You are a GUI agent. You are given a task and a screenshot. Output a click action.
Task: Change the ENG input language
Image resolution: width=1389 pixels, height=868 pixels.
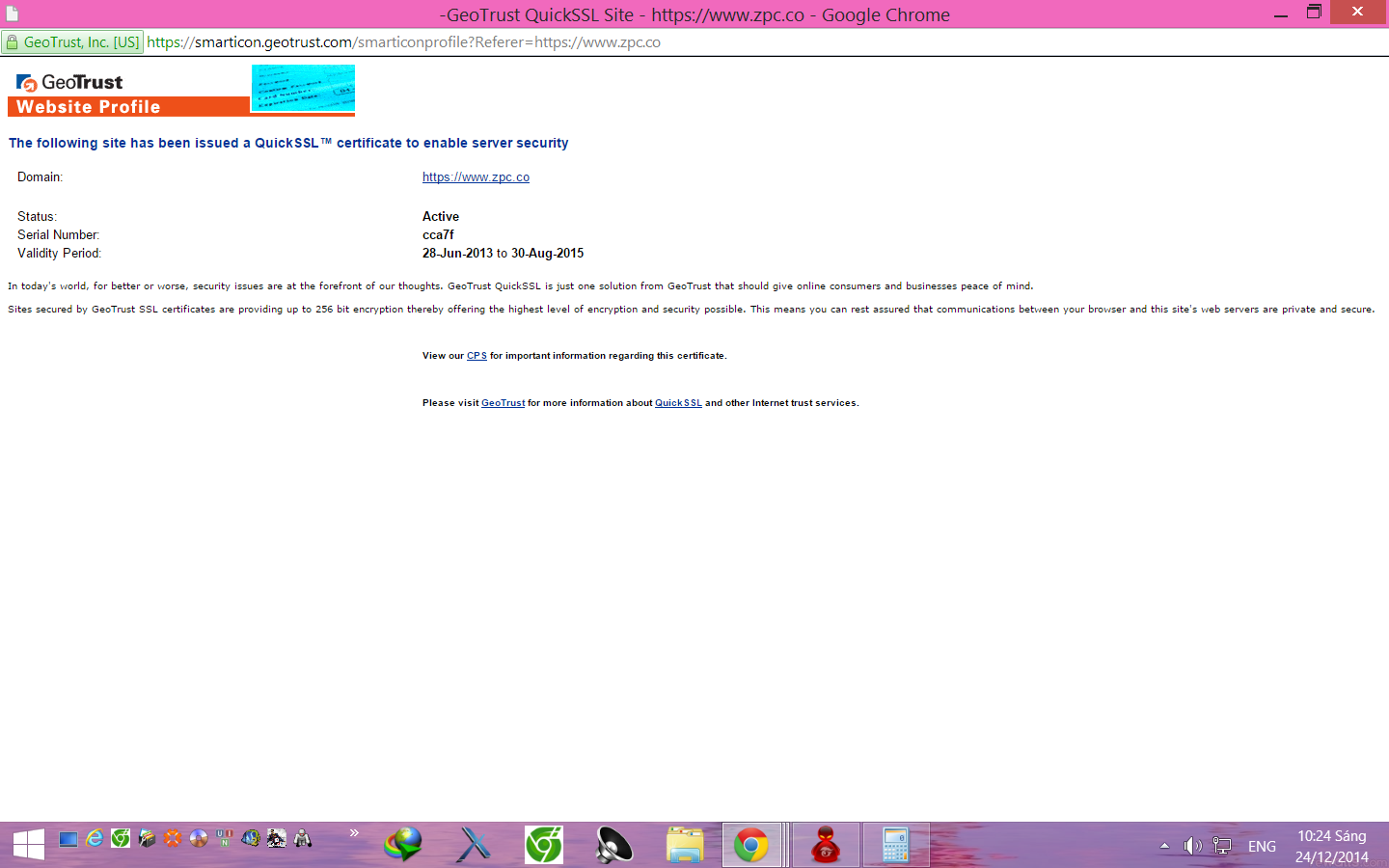pyautogui.click(x=1262, y=846)
